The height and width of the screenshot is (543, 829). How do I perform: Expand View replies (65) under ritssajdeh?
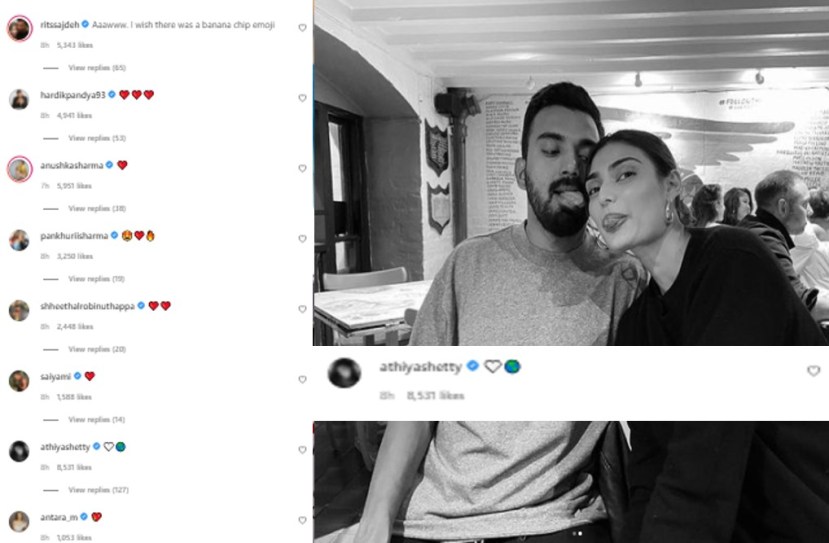pyautogui.click(x=97, y=68)
